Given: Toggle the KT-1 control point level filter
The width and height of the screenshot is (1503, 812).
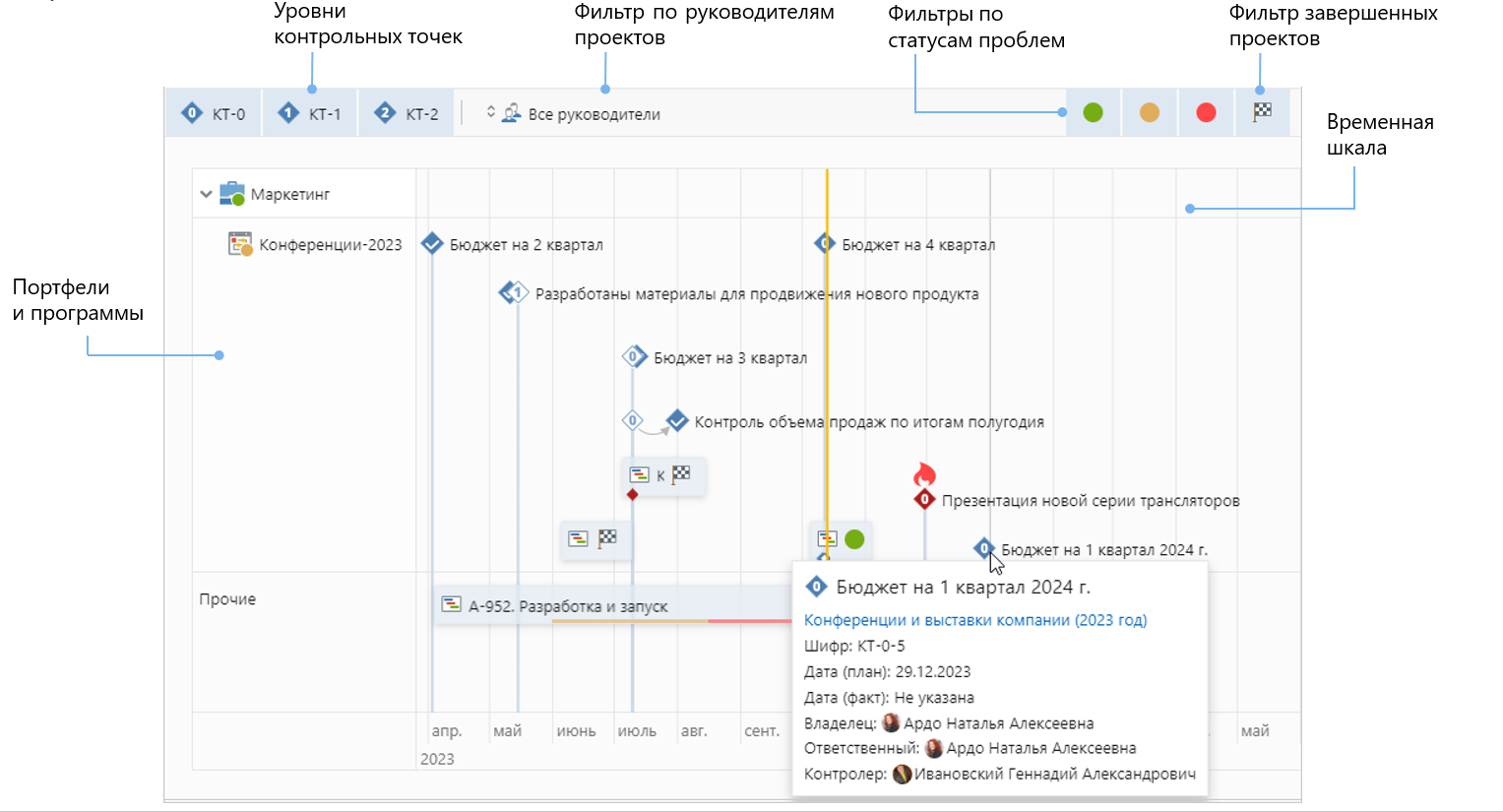Looking at the screenshot, I should [310, 114].
